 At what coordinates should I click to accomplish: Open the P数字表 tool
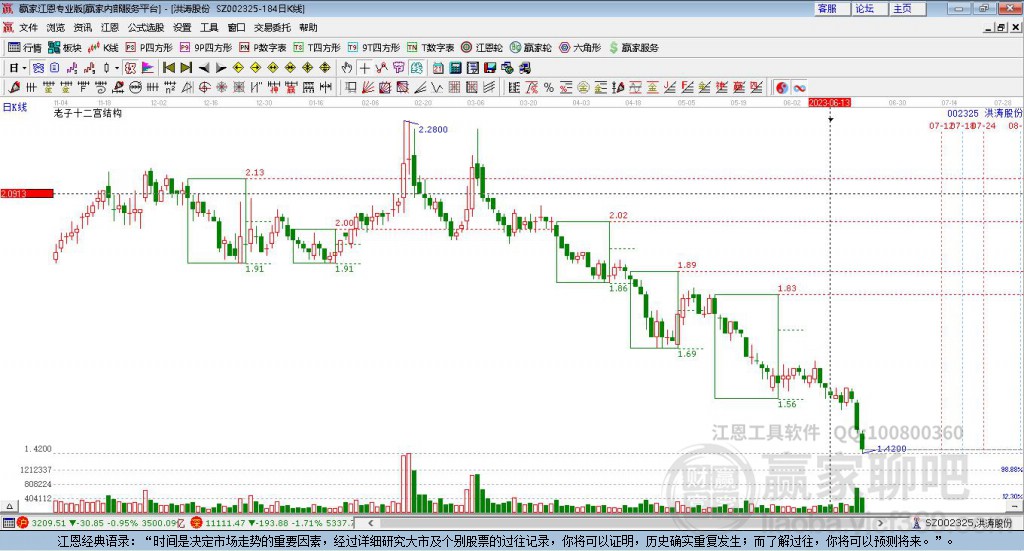pyautogui.click(x=262, y=48)
